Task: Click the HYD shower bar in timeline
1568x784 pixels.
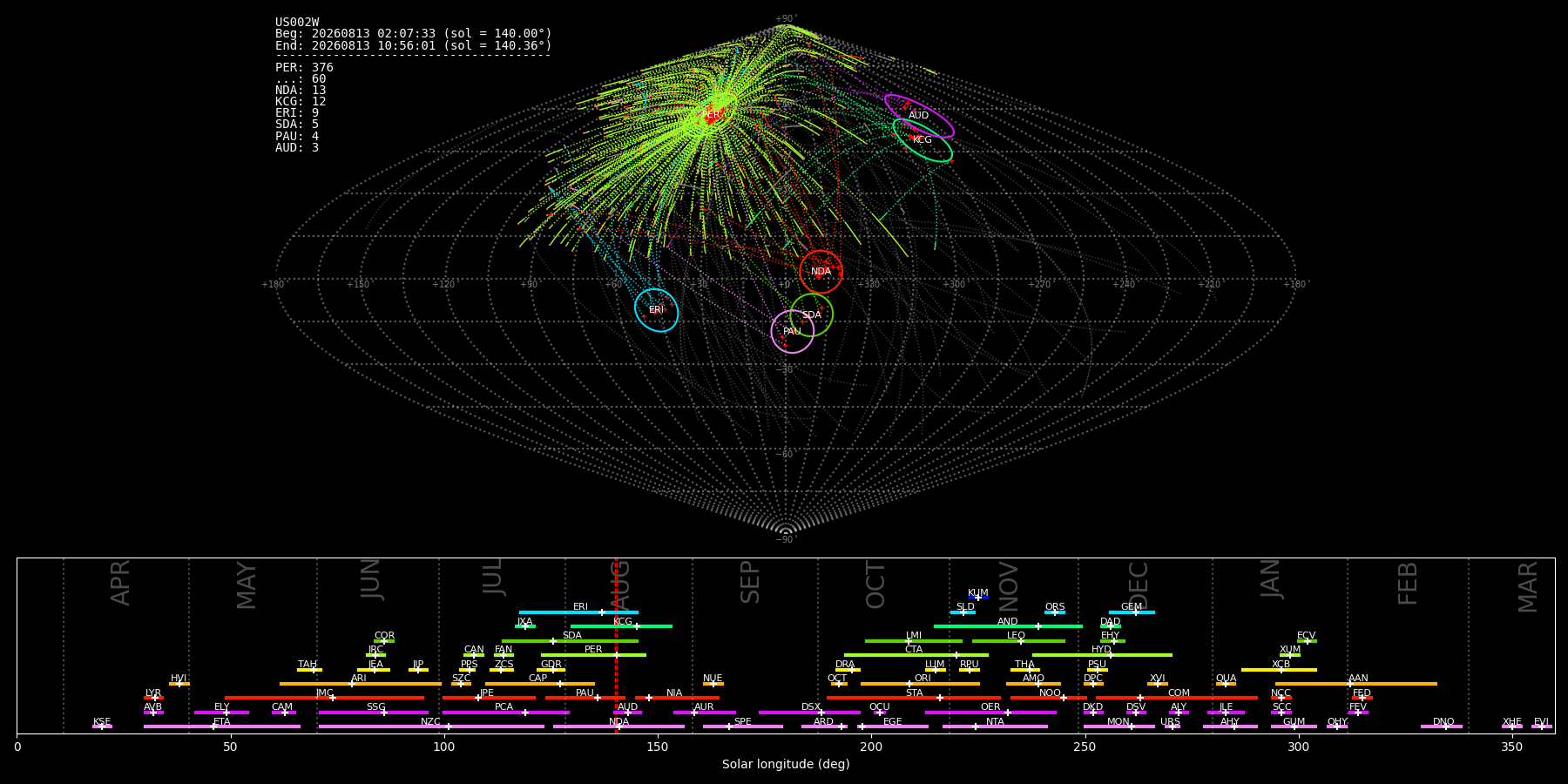Action: coord(1102,655)
